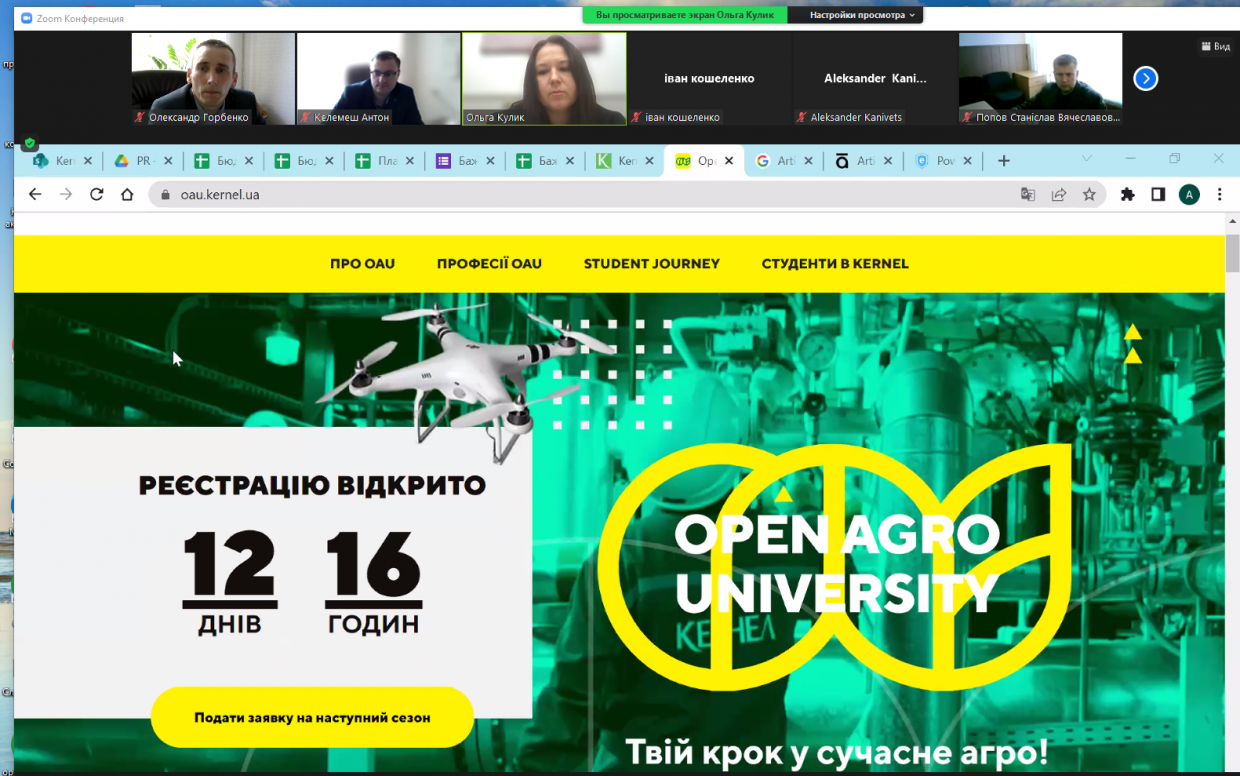Toggle the browser side panel icon

pos(1158,195)
